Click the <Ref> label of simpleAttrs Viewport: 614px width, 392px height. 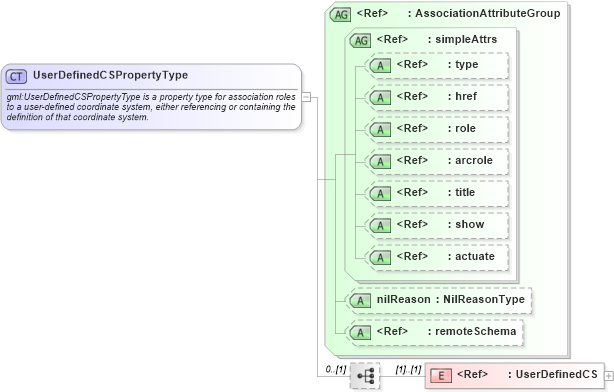tap(392, 39)
